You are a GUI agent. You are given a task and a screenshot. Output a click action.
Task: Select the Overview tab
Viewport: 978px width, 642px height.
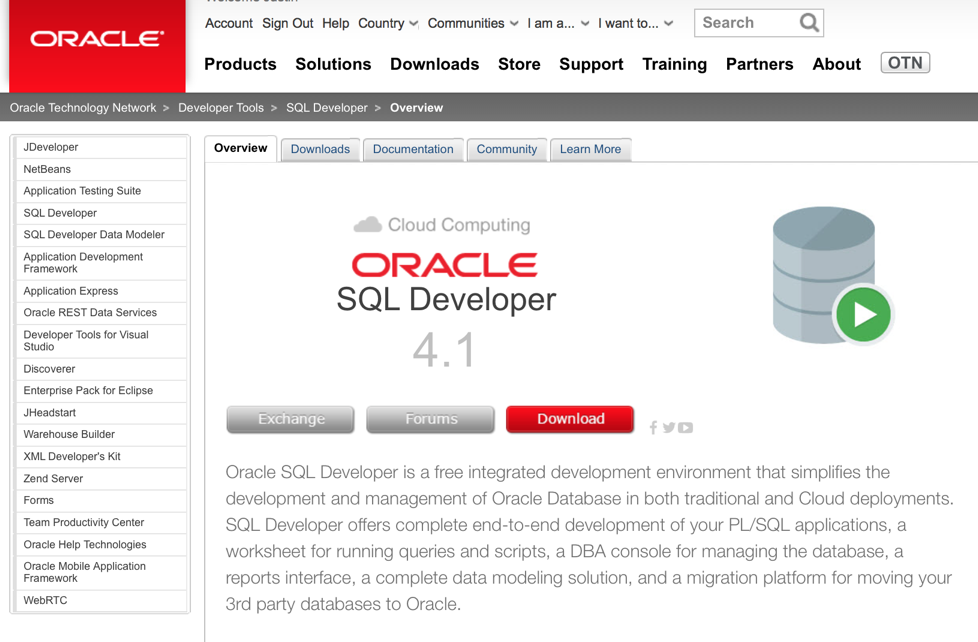point(241,148)
